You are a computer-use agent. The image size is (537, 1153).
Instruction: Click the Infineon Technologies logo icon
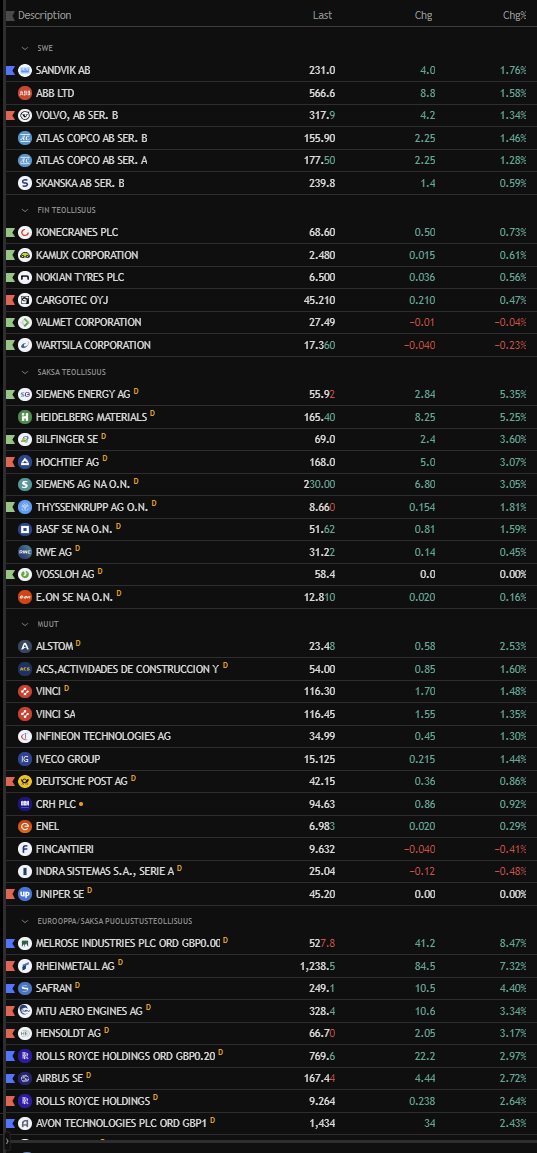pyautogui.click(x=24, y=736)
